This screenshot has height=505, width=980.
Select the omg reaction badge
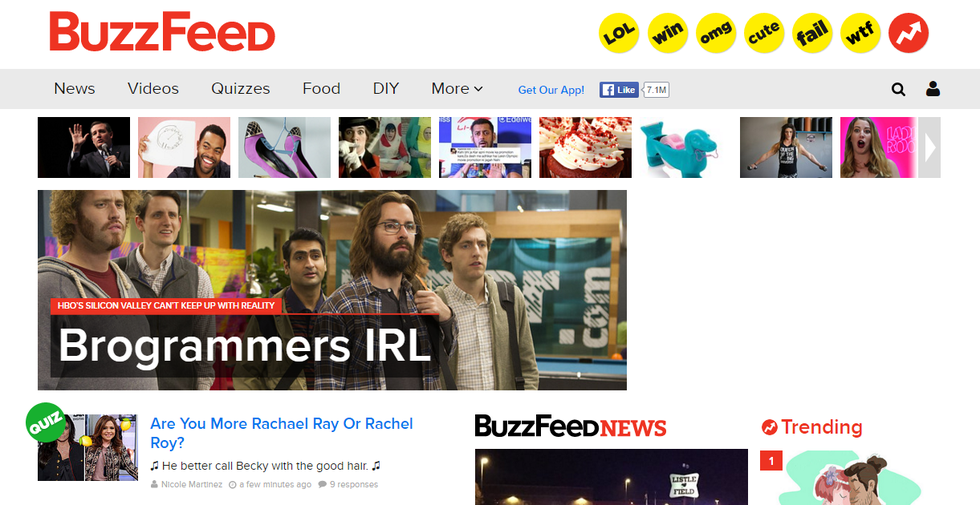pos(716,32)
